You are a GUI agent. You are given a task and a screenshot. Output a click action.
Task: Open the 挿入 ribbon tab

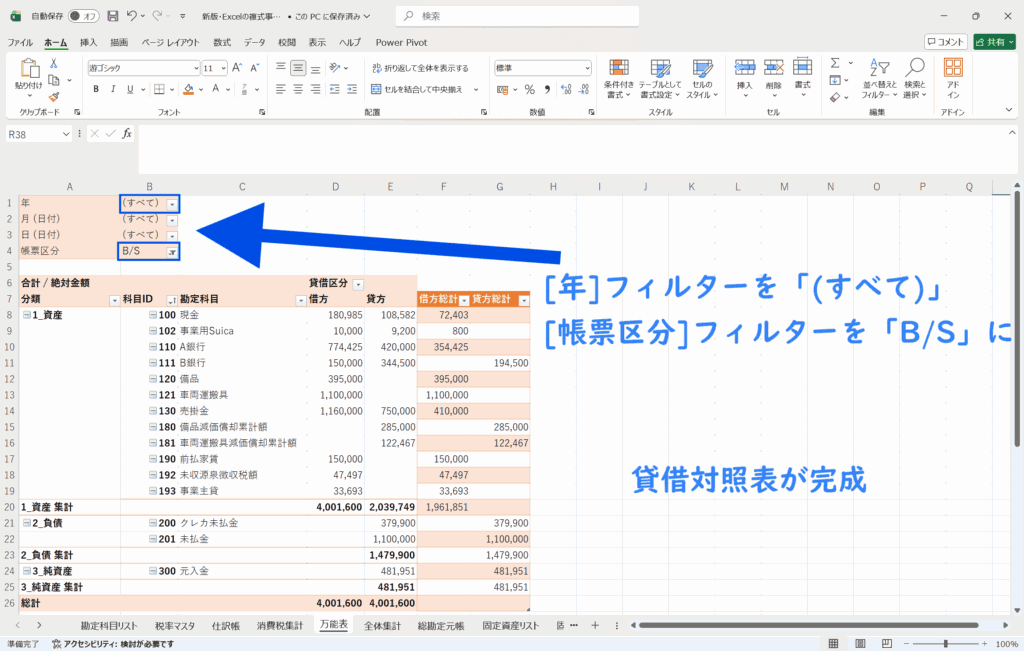(x=88, y=42)
